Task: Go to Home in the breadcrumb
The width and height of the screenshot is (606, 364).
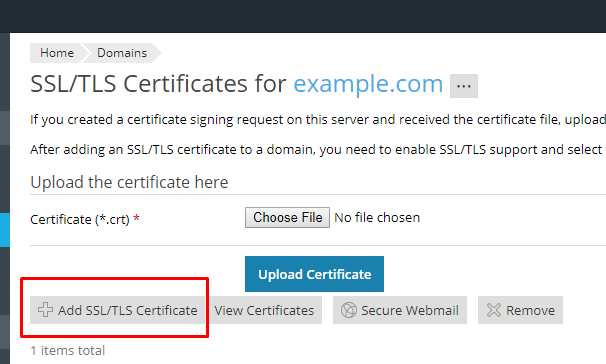Action: [x=57, y=53]
